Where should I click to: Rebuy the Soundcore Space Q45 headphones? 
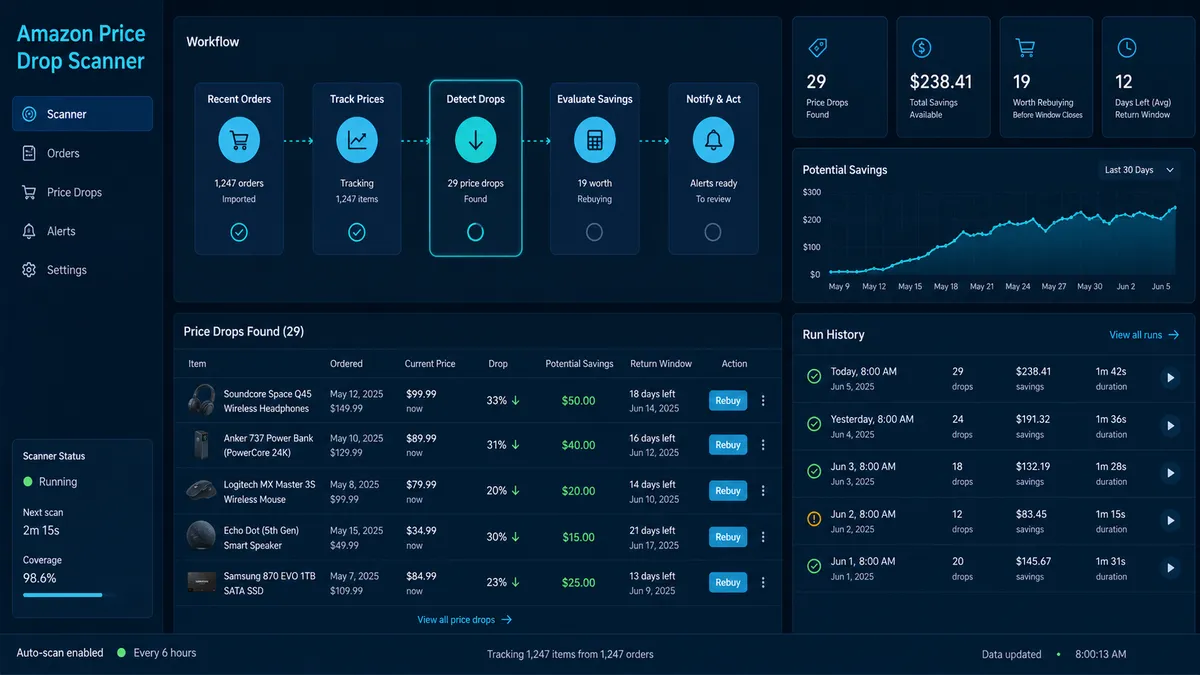pyautogui.click(x=728, y=400)
